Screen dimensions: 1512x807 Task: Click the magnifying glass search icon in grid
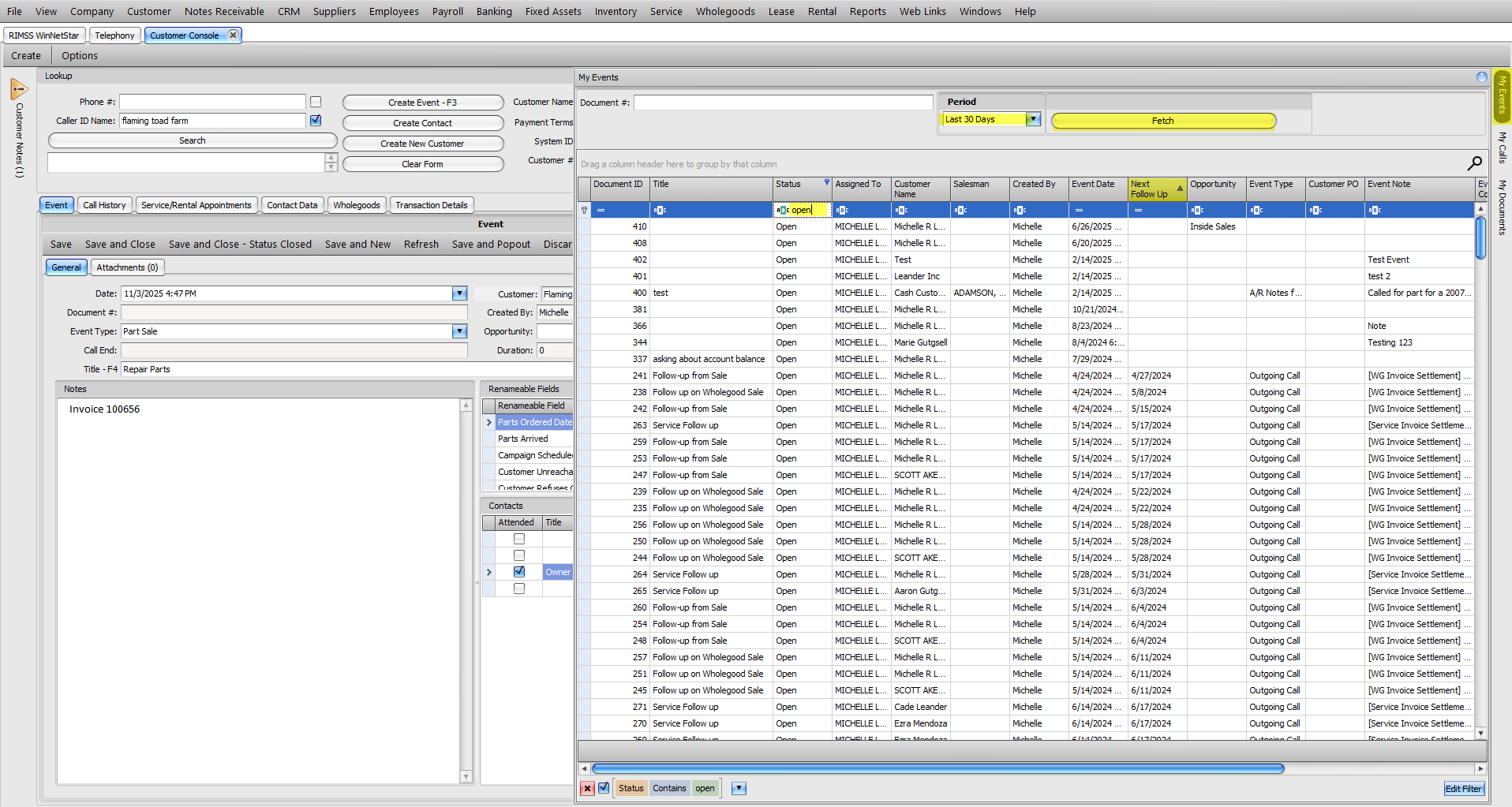point(1474,163)
